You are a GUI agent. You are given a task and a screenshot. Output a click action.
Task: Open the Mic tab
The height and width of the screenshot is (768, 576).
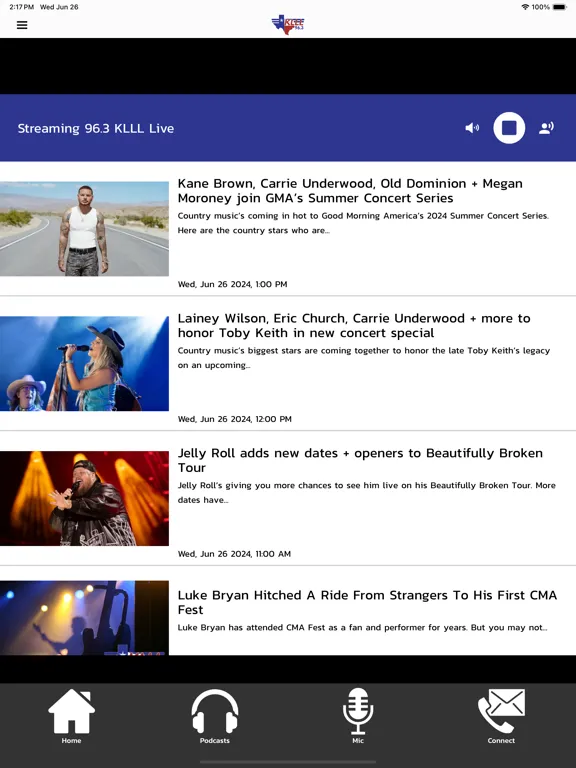[358, 716]
